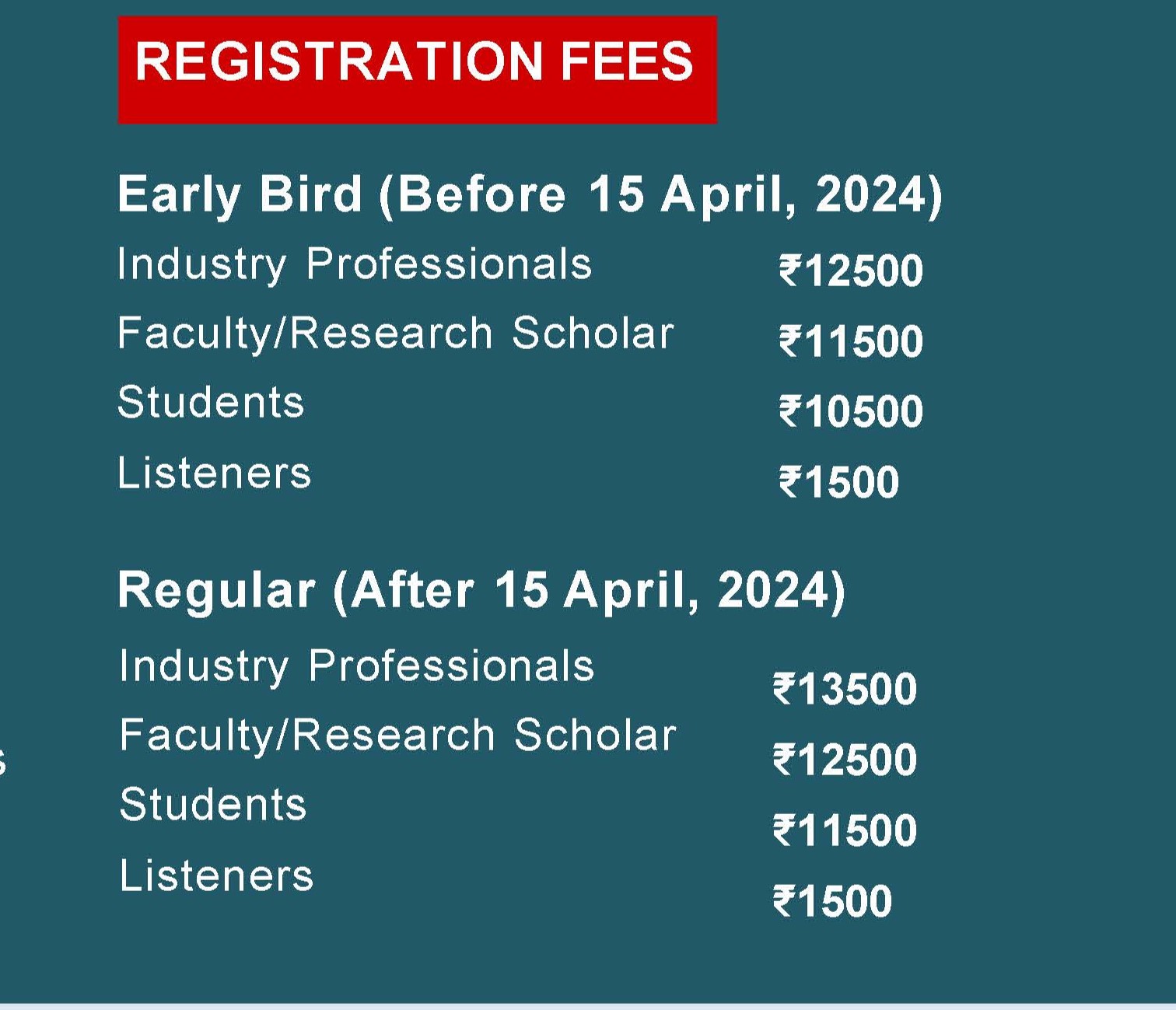Select the ₹10500 students fee

pos(851,411)
